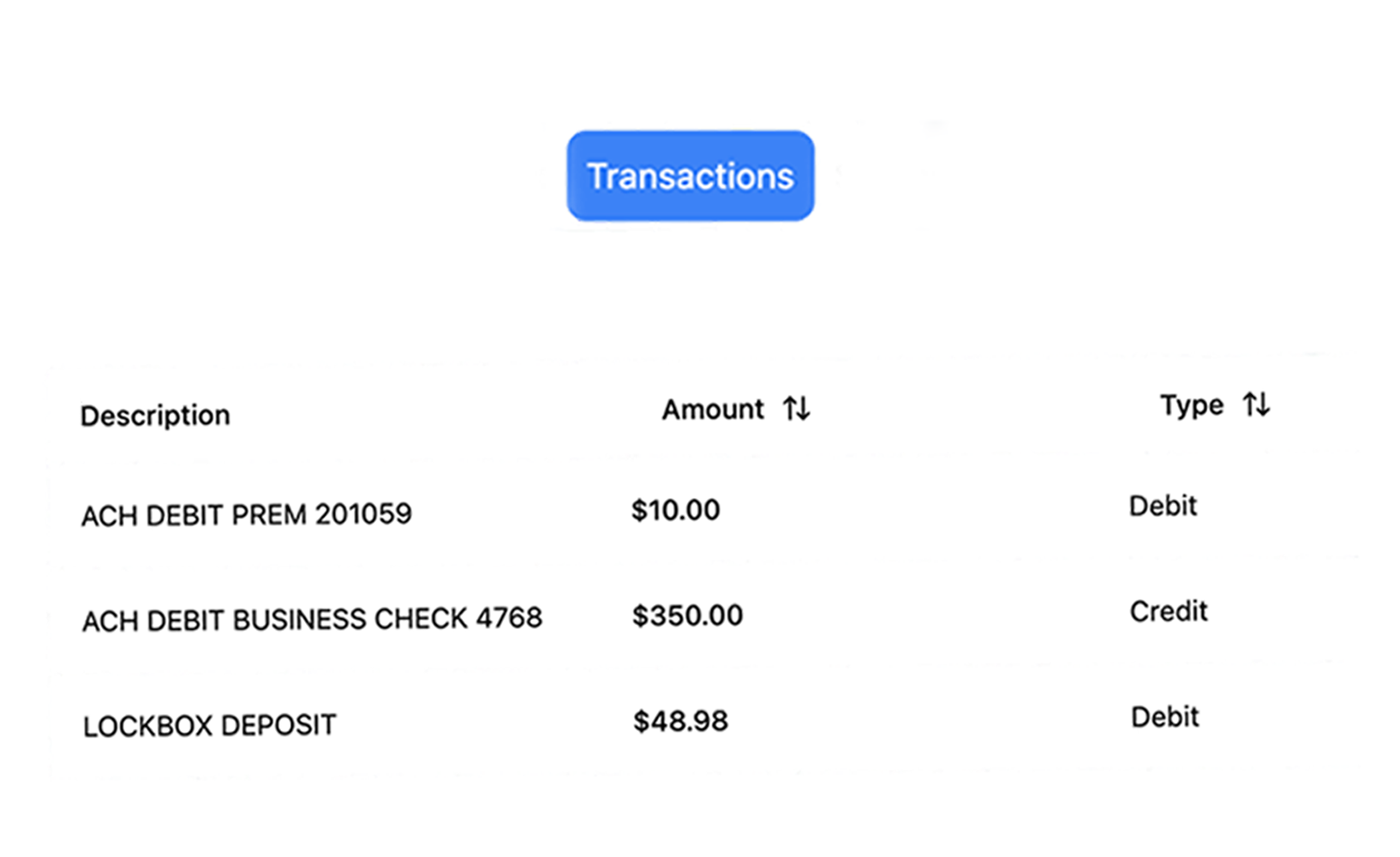
Task: Click 4768 in second transaction description
Action: tap(509, 618)
